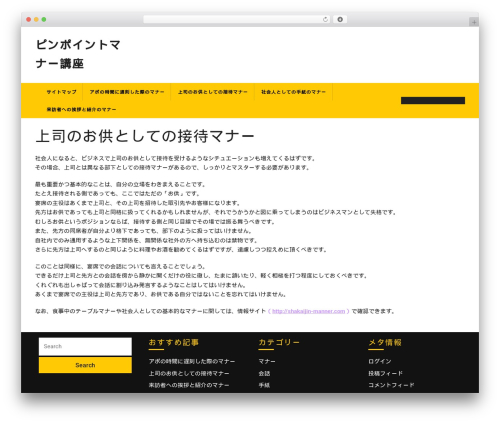Select 上司のお供としての接待マナー in yellow navigation

tap(213, 92)
